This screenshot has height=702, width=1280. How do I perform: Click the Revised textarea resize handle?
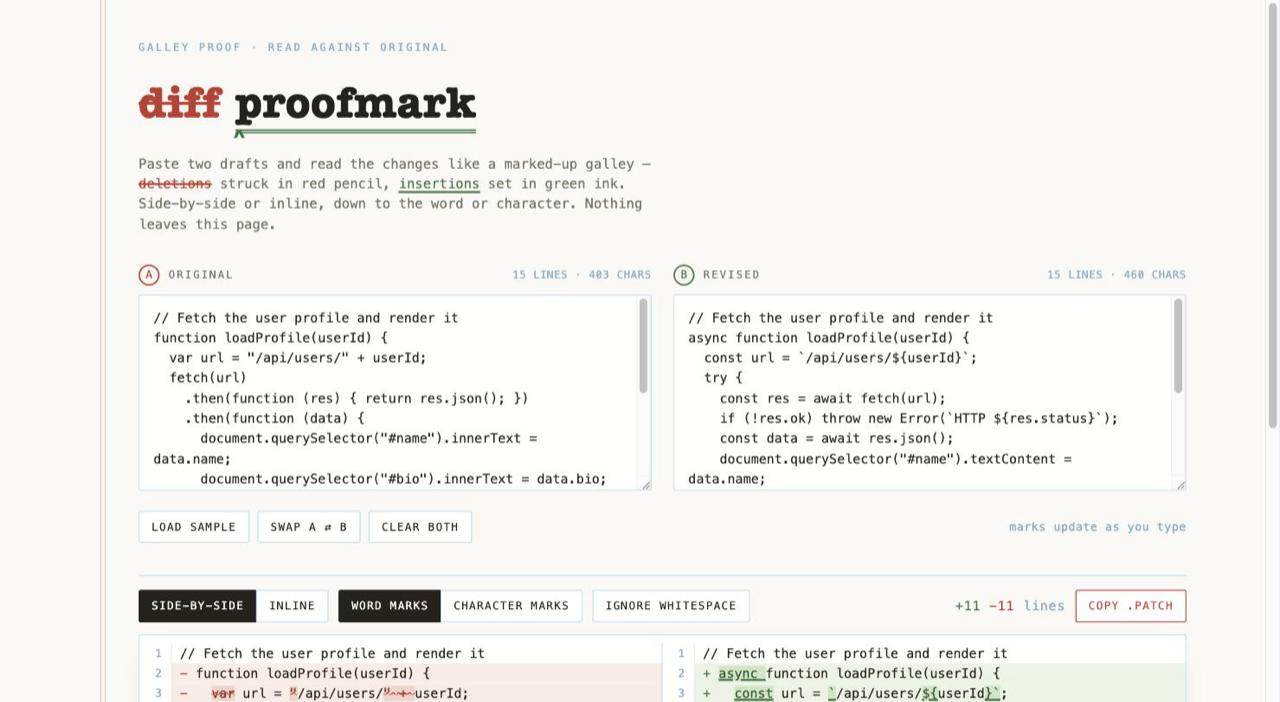click(1181, 485)
